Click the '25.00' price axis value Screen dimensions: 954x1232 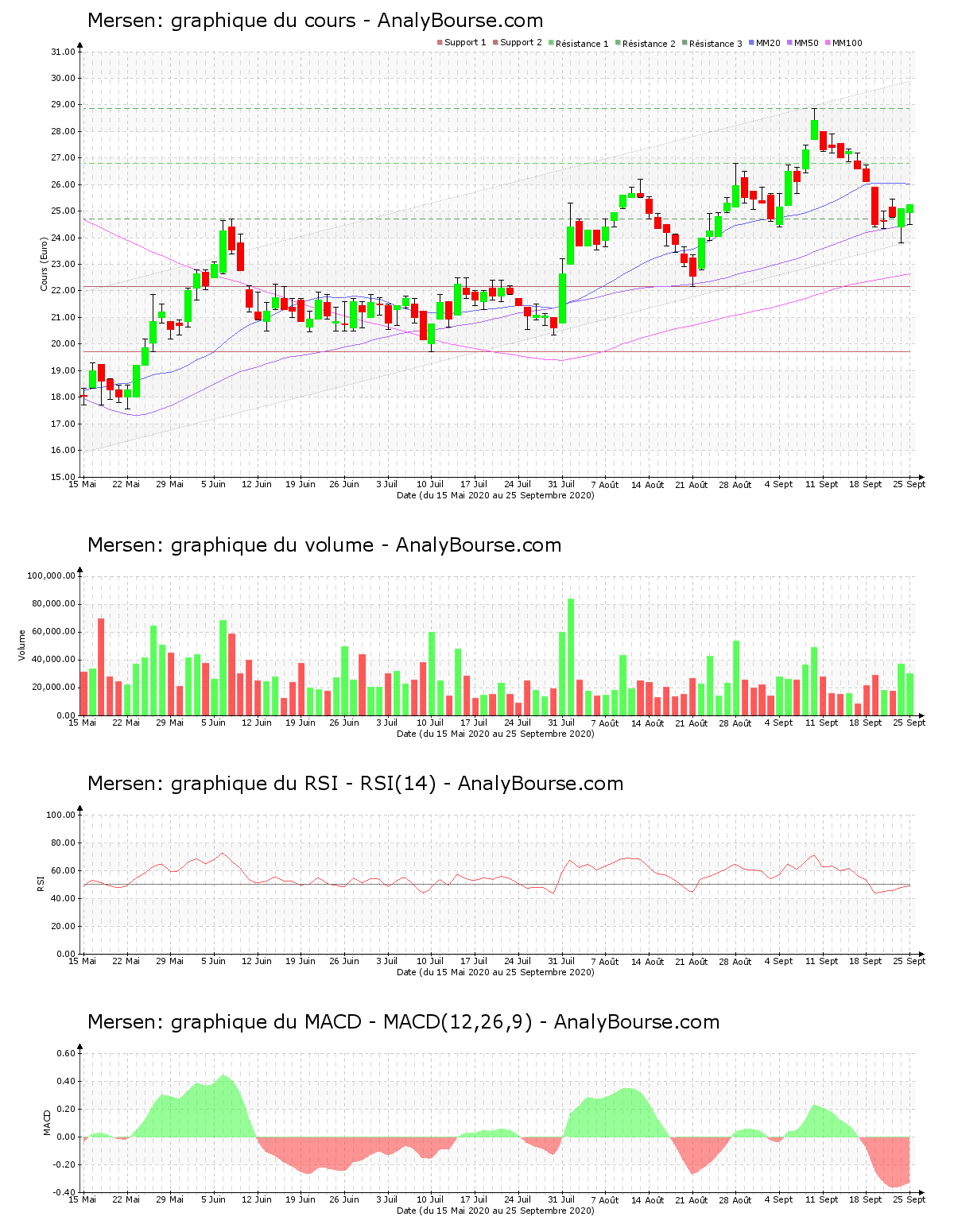[x=64, y=211]
